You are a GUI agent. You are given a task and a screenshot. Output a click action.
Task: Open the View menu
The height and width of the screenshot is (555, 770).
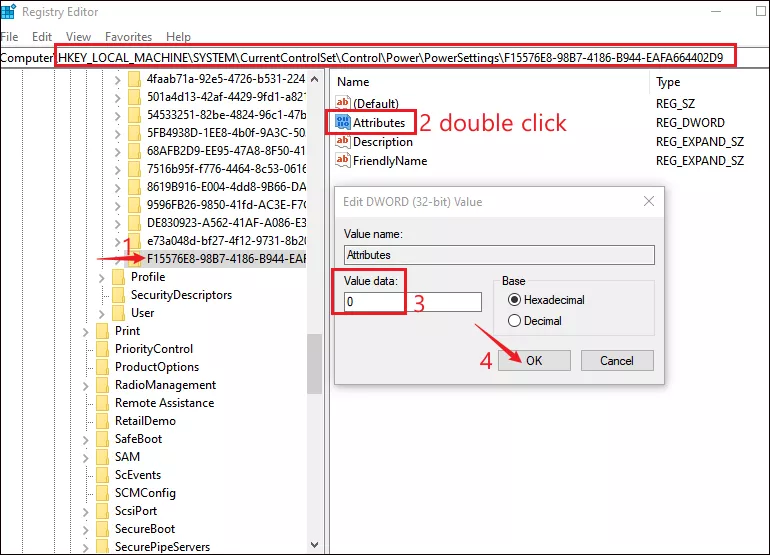click(x=78, y=37)
